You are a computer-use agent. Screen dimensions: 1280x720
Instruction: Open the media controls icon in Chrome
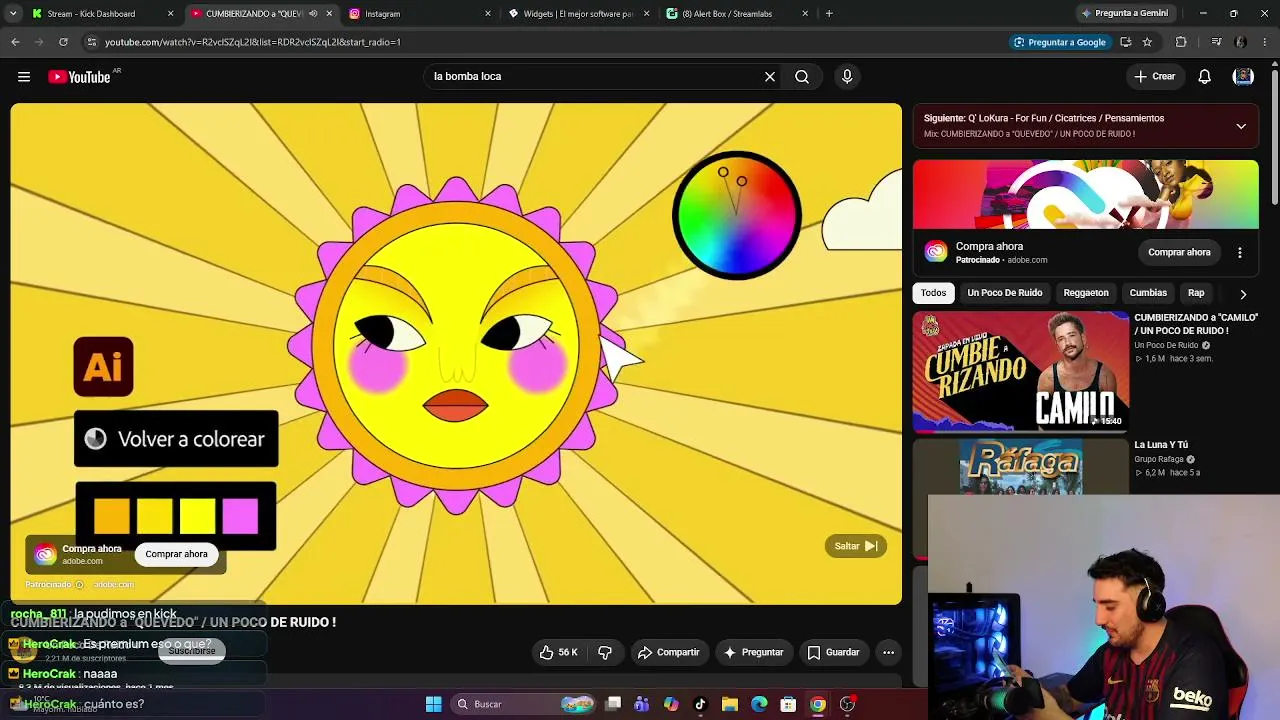[1216, 42]
